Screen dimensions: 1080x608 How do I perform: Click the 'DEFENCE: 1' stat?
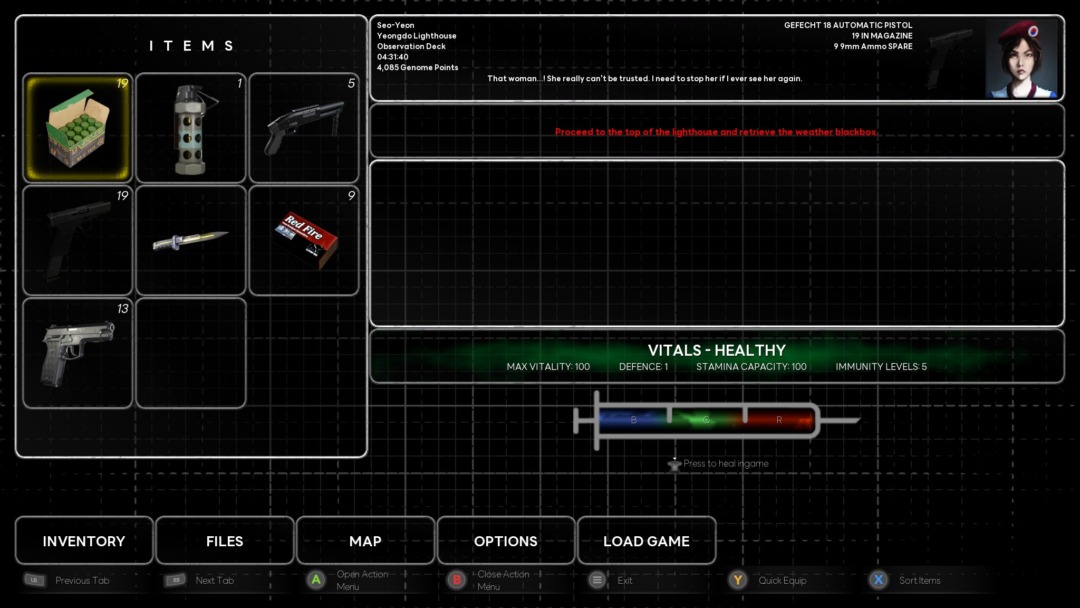tap(643, 367)
